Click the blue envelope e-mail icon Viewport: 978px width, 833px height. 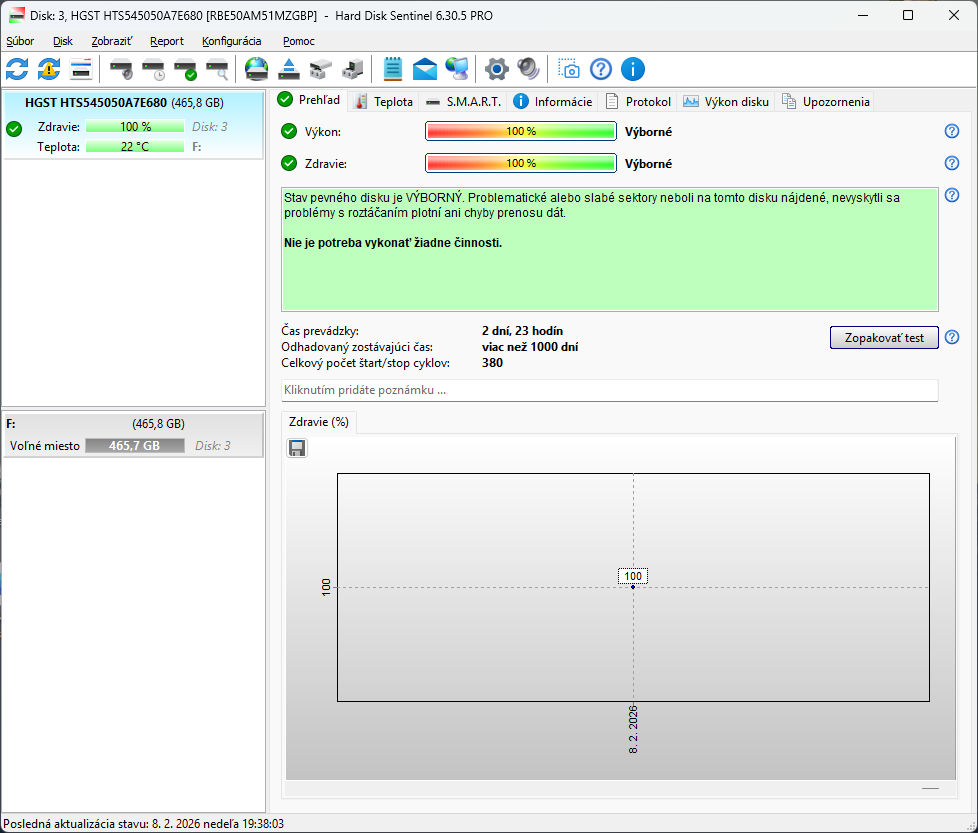(425, 69)
